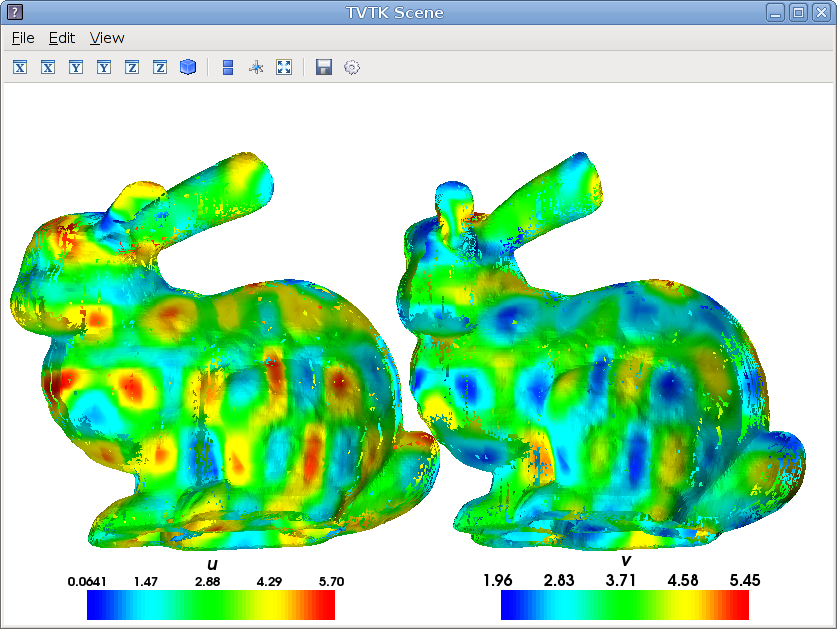
Task: Expand the View menu
Action: pos(107,38)
